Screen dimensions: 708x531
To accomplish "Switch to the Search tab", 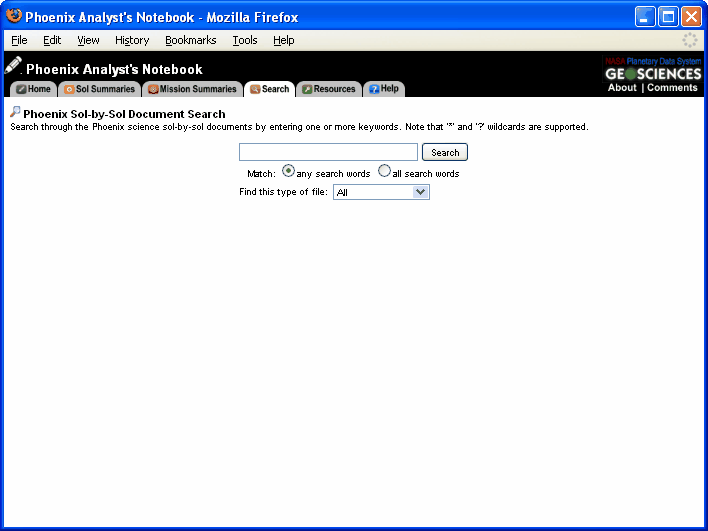I will tap(270, 89).
